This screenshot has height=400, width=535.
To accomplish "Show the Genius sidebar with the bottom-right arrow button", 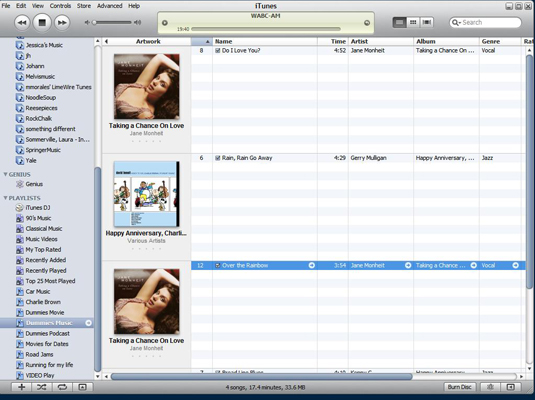I will pos(511,387).
